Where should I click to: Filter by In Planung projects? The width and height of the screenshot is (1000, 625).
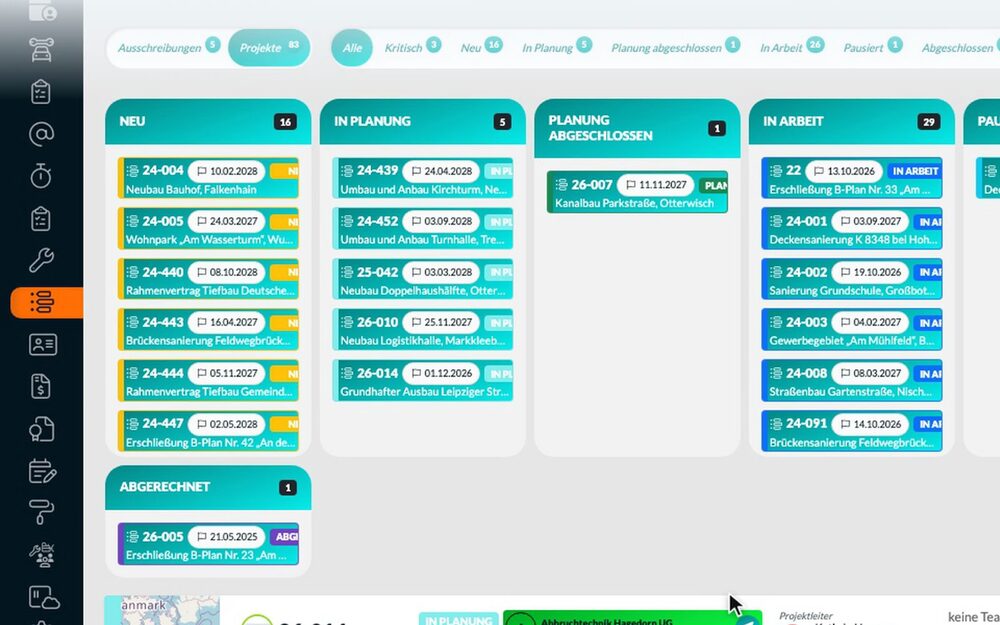(x=556, y=48)
